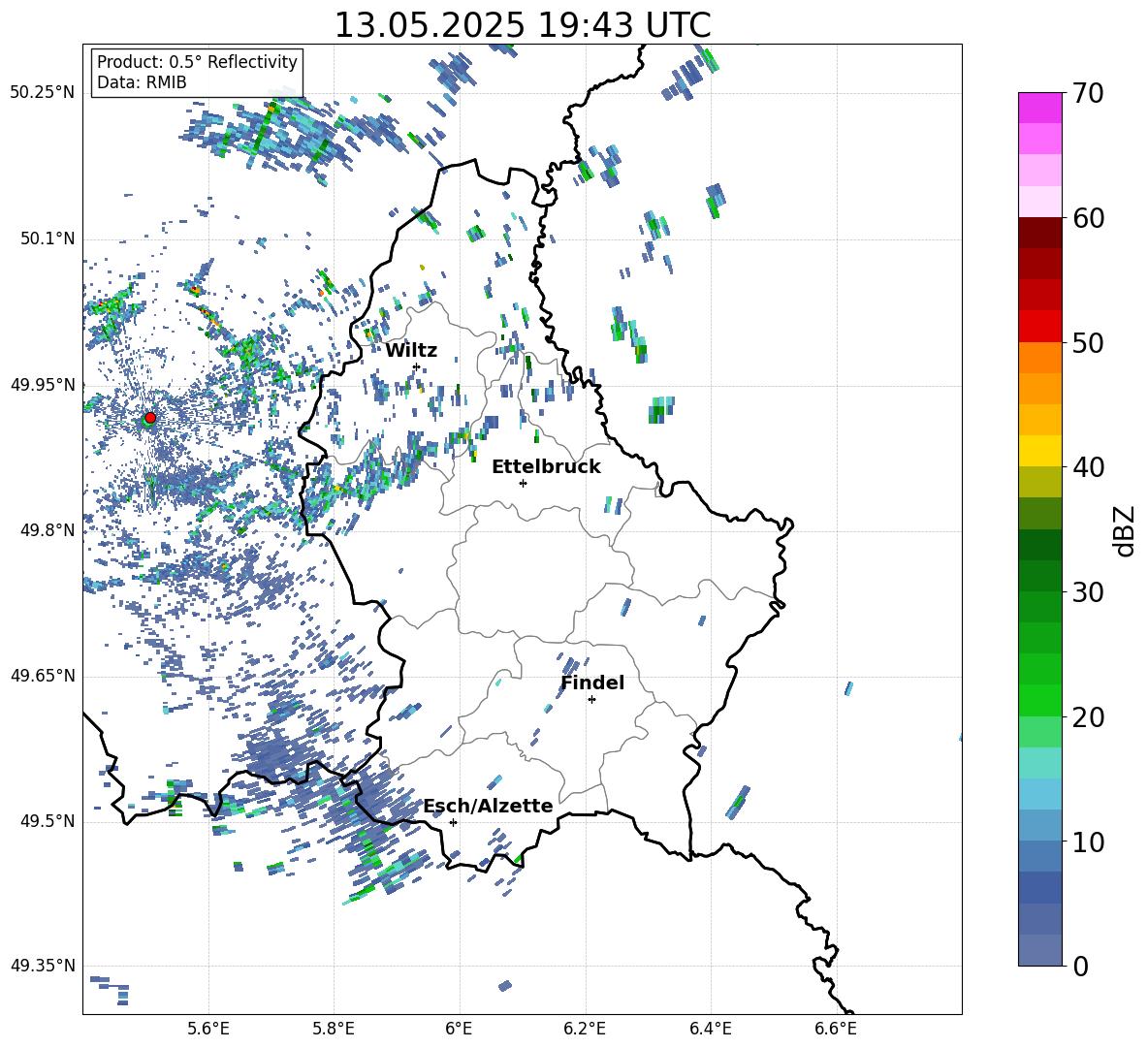Click the Ettelbruck city label
This screenshot has height=1048, width=1148.
pyautogui.click(x=546, y=467)
